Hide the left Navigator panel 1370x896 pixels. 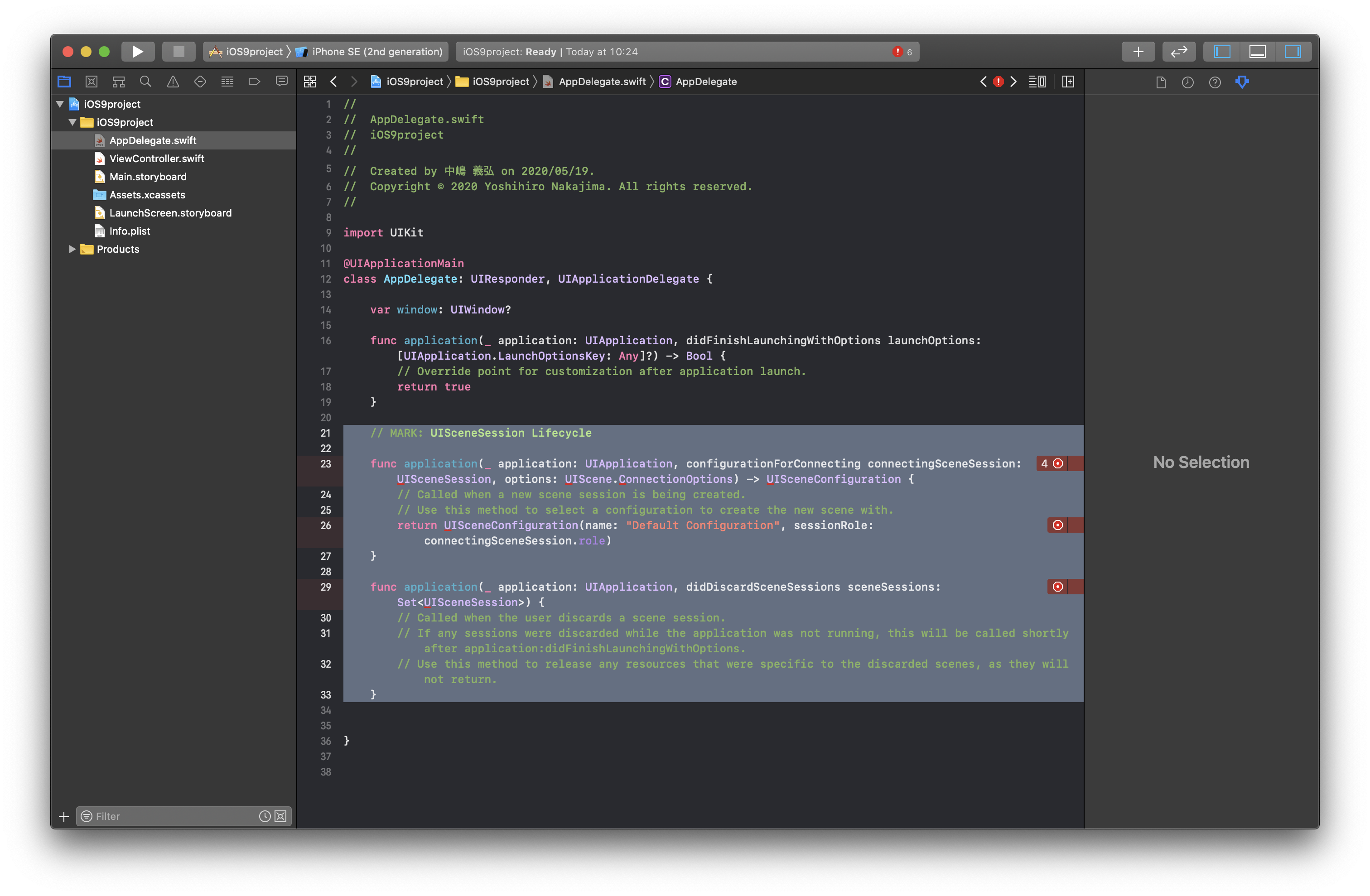click(x=1222, y=52)
